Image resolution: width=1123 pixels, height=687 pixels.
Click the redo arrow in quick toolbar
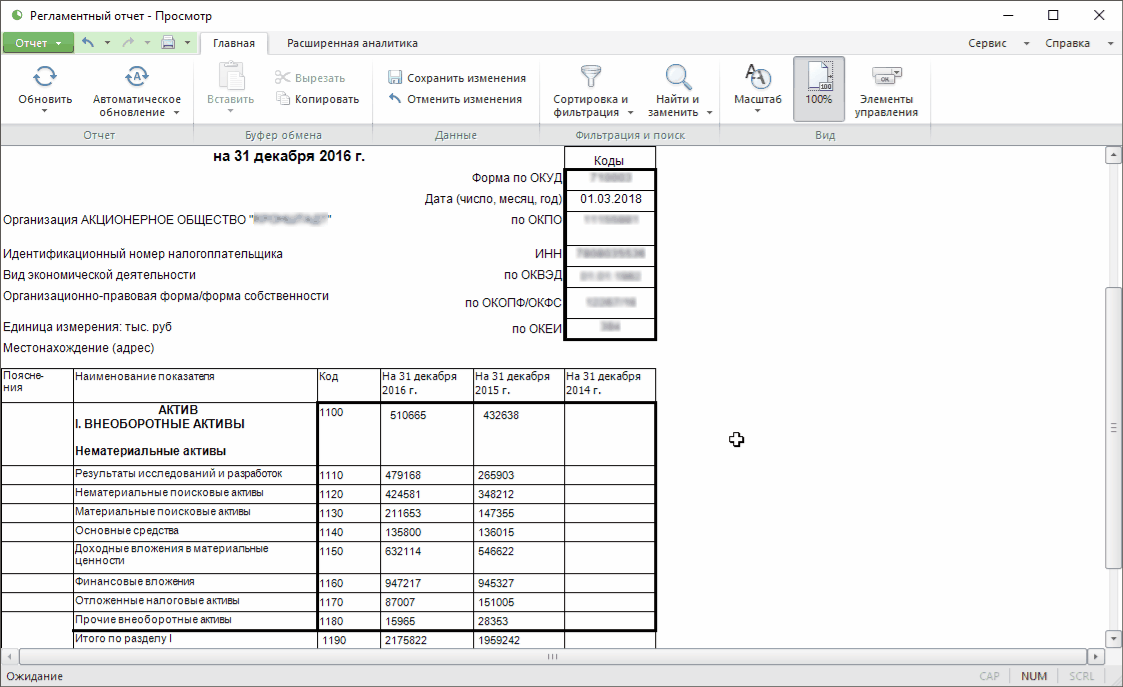[x=128, y=42]
